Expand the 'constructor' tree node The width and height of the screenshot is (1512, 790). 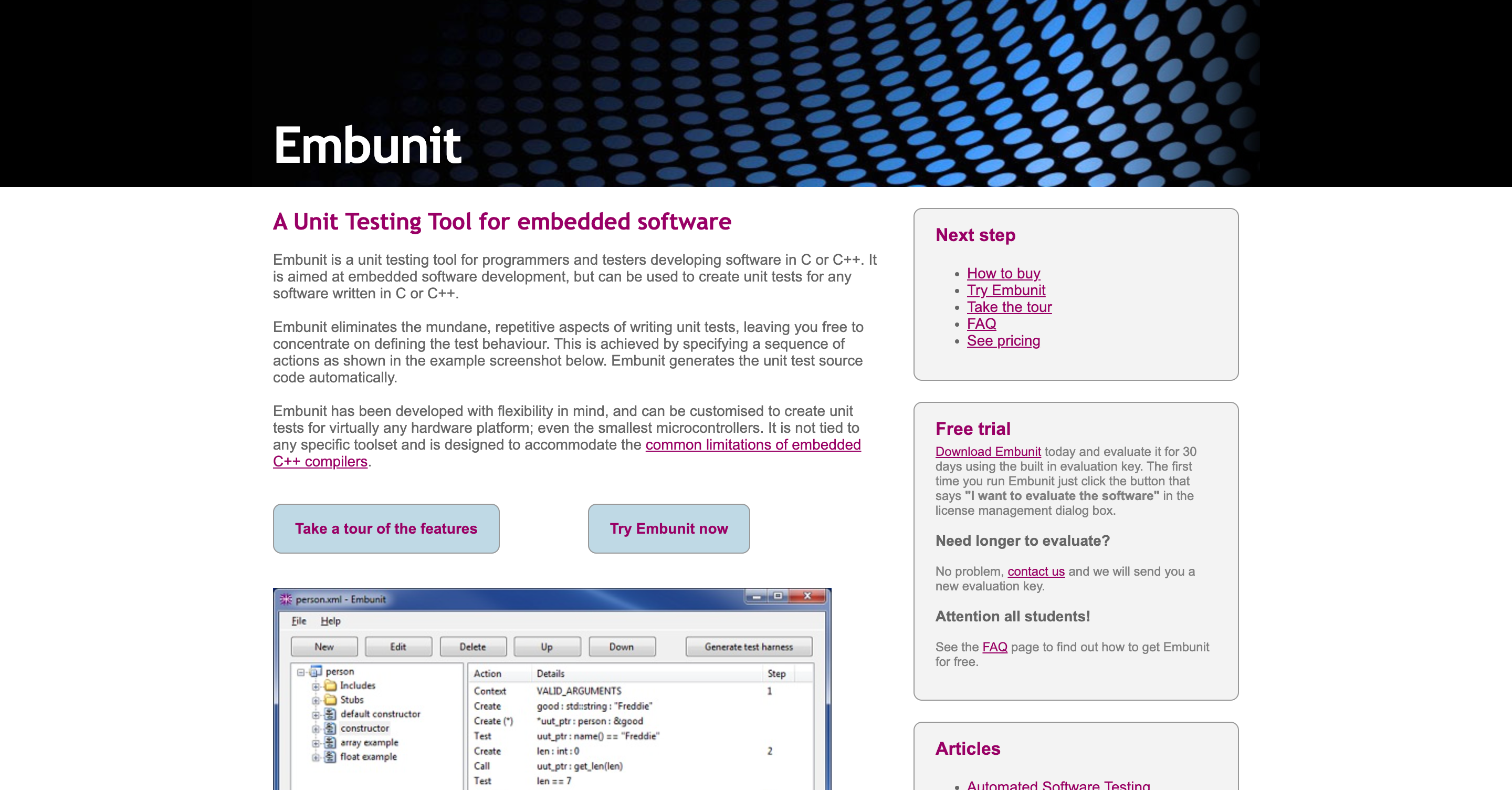[316, 729]
